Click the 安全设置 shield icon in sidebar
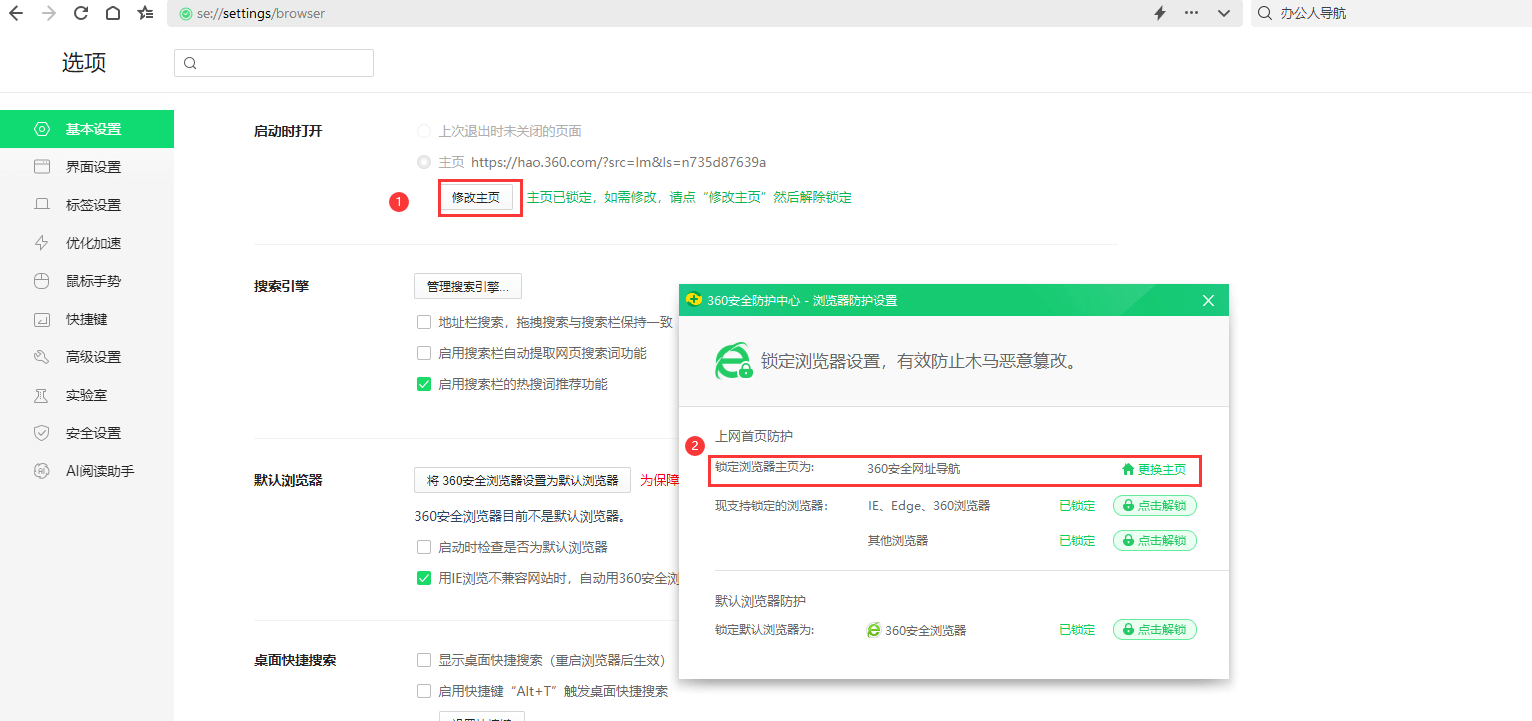This screenshot has width=1532, height=721. pyautogui.click(x=41, y=432)
